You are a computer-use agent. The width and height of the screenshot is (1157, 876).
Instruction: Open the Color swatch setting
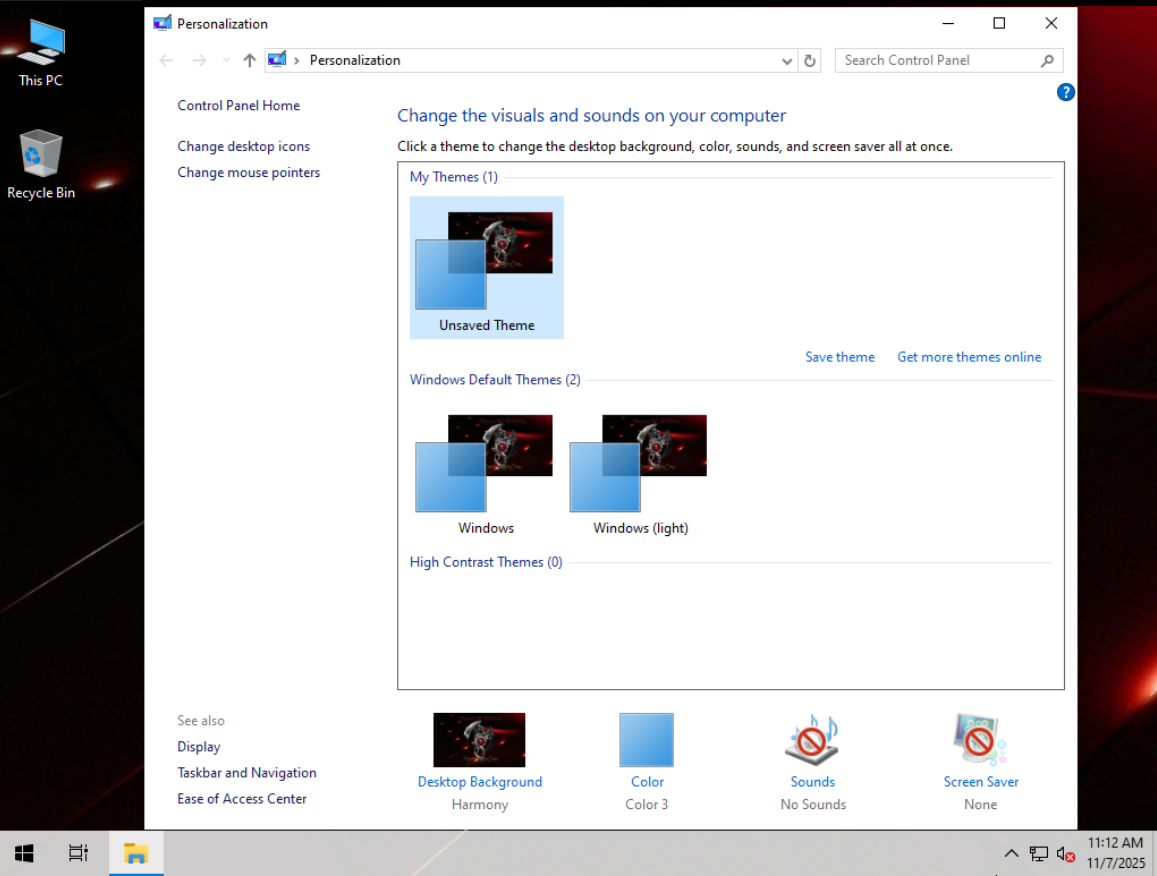(646, 740)
